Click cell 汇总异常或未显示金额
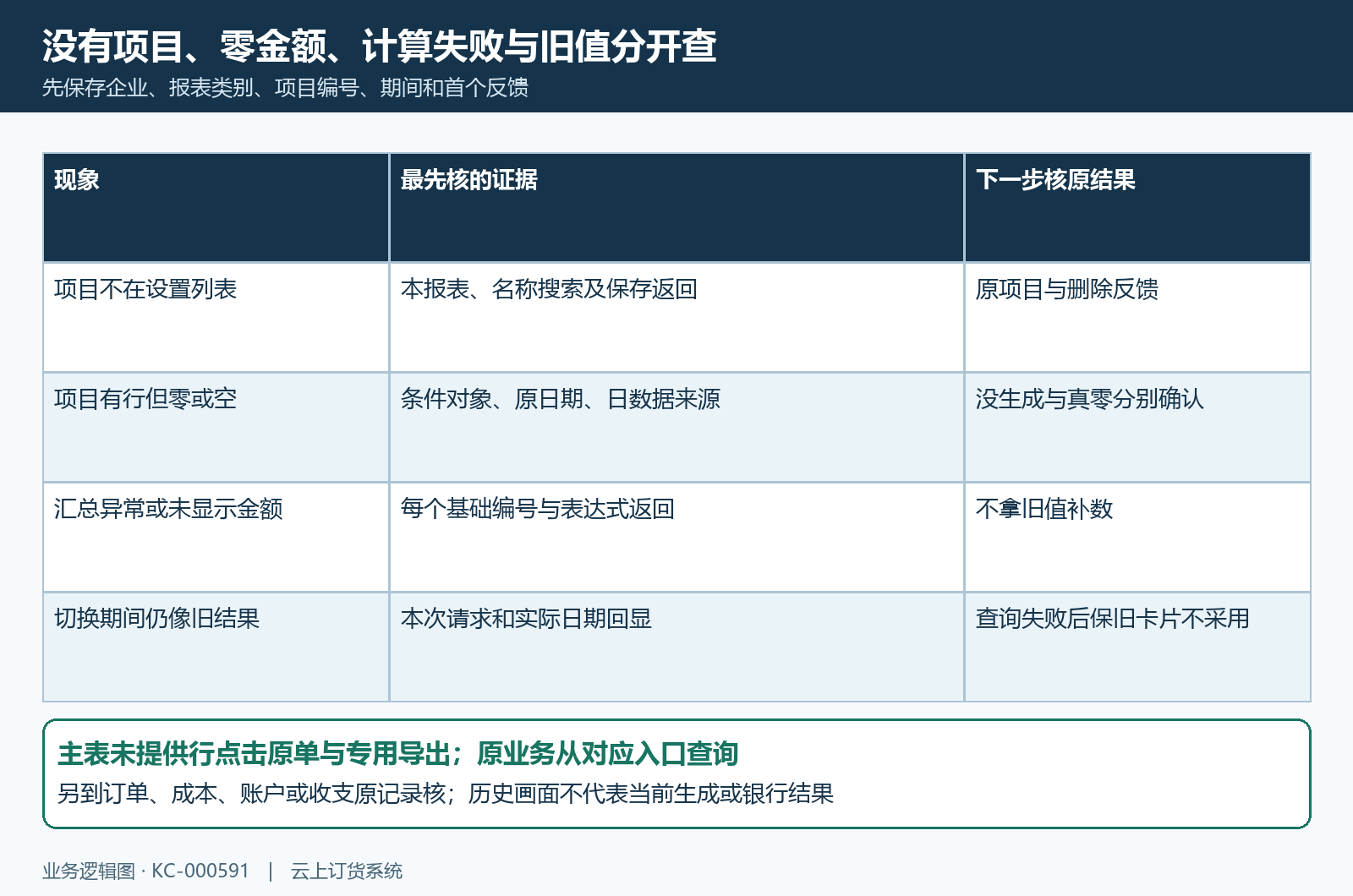 pos(216,537)
